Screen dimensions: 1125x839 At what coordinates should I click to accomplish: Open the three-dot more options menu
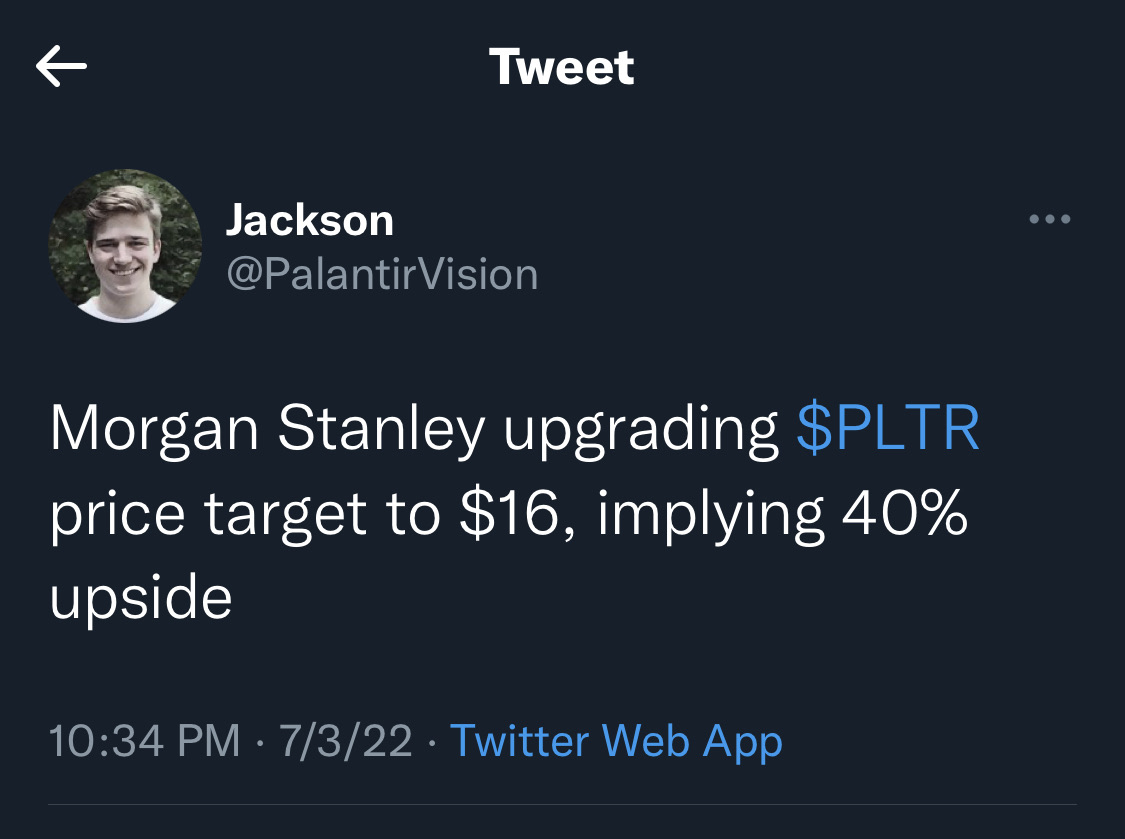click(x=1049, y=219)
